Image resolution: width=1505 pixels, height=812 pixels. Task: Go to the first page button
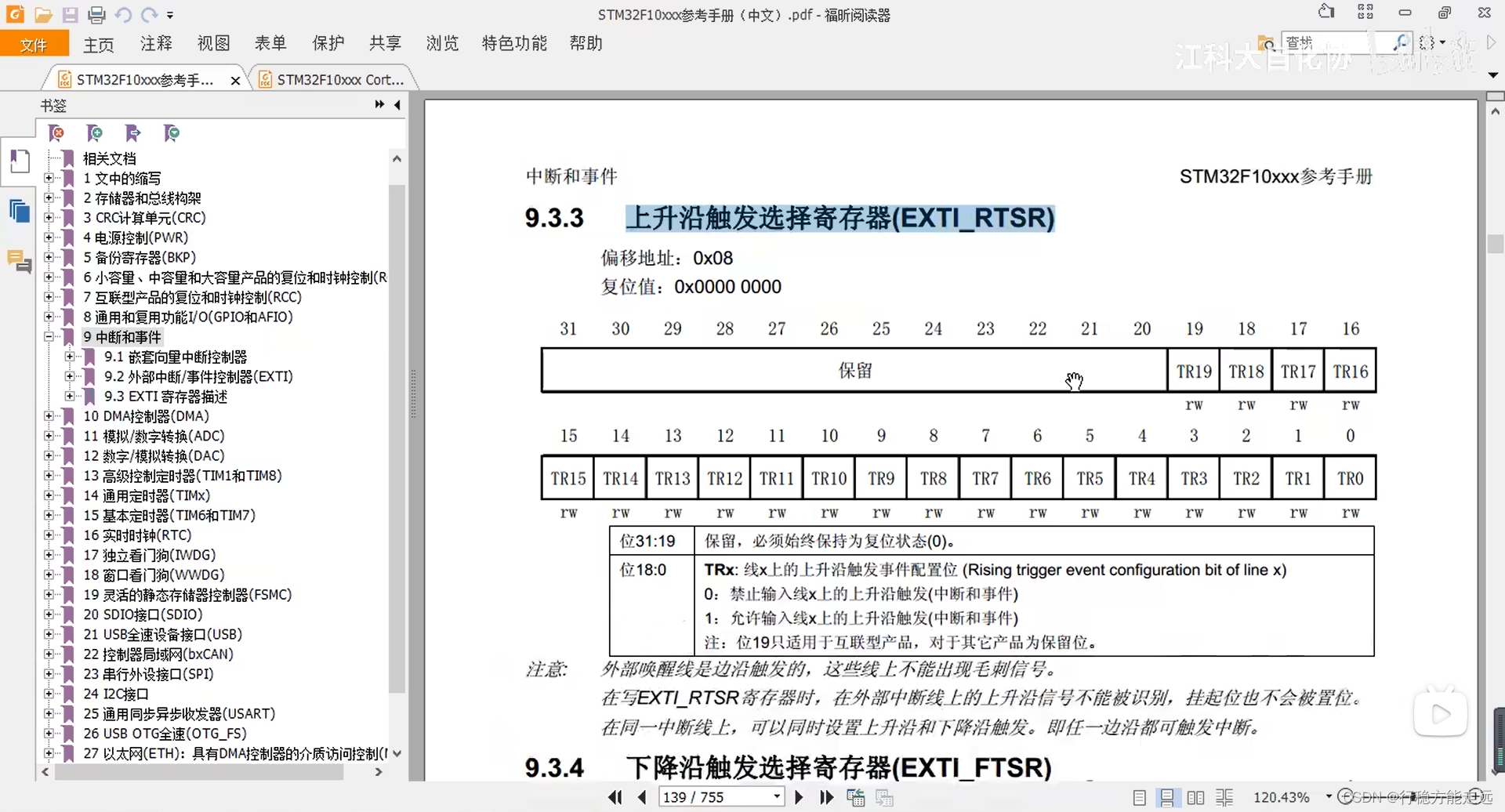tap(615, 797)
